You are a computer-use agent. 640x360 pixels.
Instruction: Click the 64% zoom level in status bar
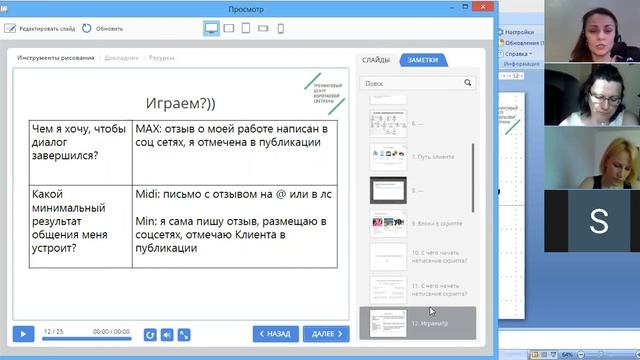click(567, 355)
